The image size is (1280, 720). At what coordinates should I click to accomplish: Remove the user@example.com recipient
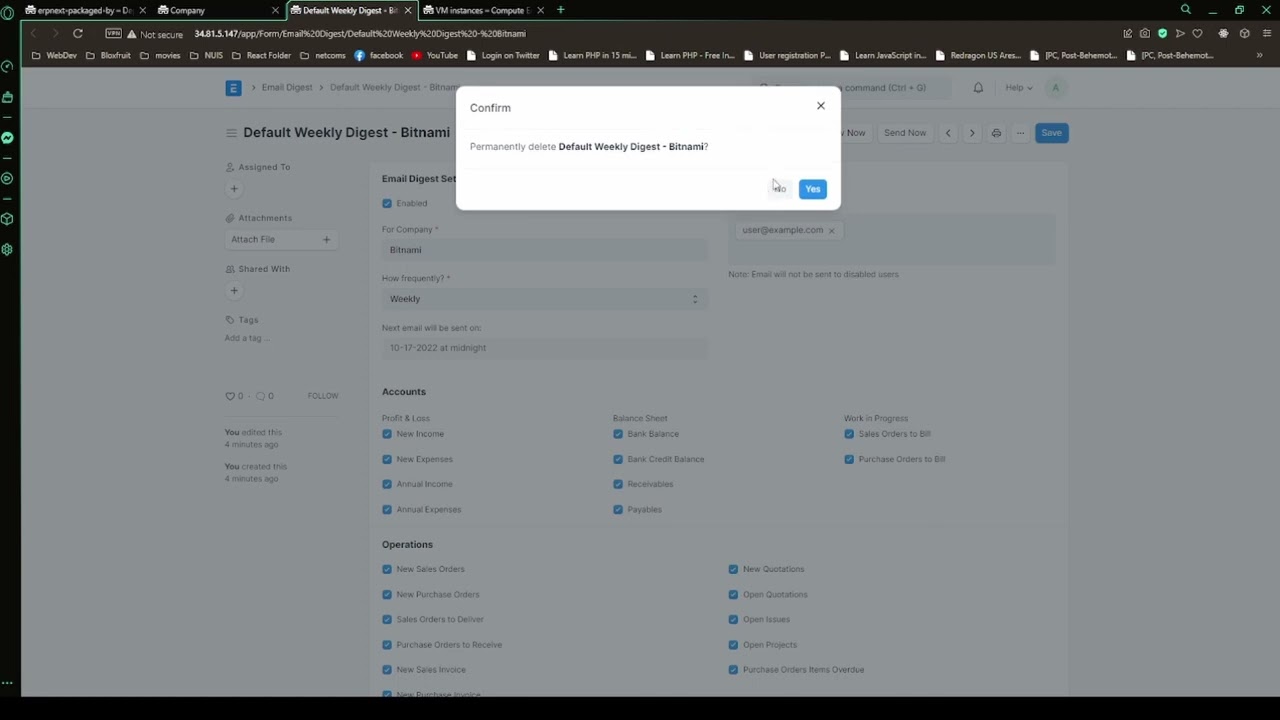(831, 231)
